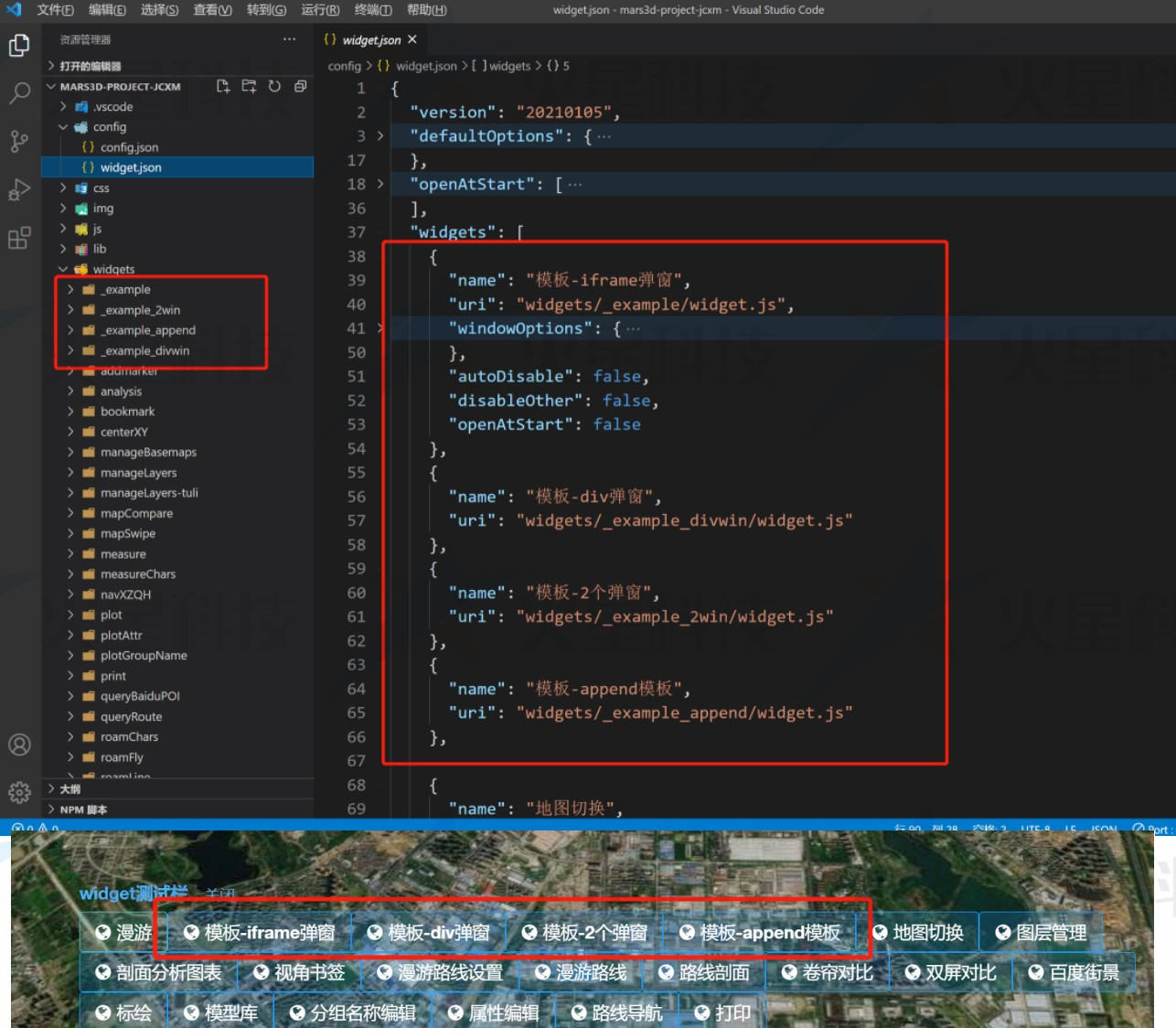Expand the manageBasemaps folder

[178, 452]
